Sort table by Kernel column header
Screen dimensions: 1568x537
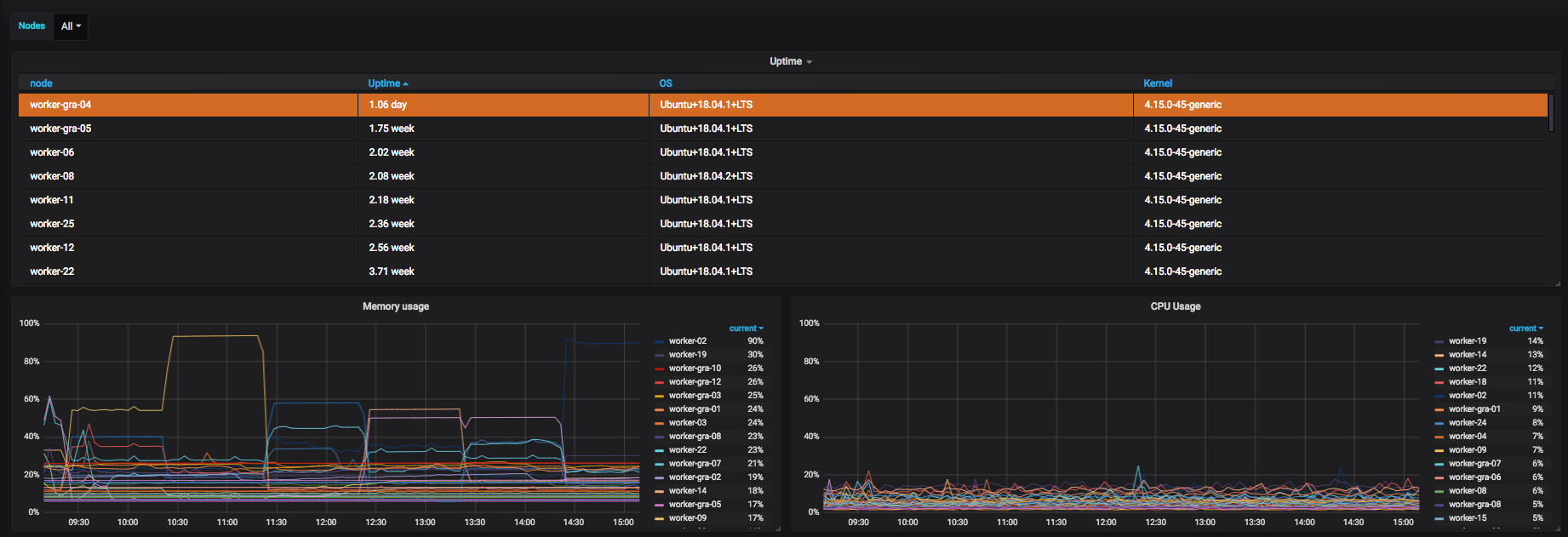click(1158, 83)
